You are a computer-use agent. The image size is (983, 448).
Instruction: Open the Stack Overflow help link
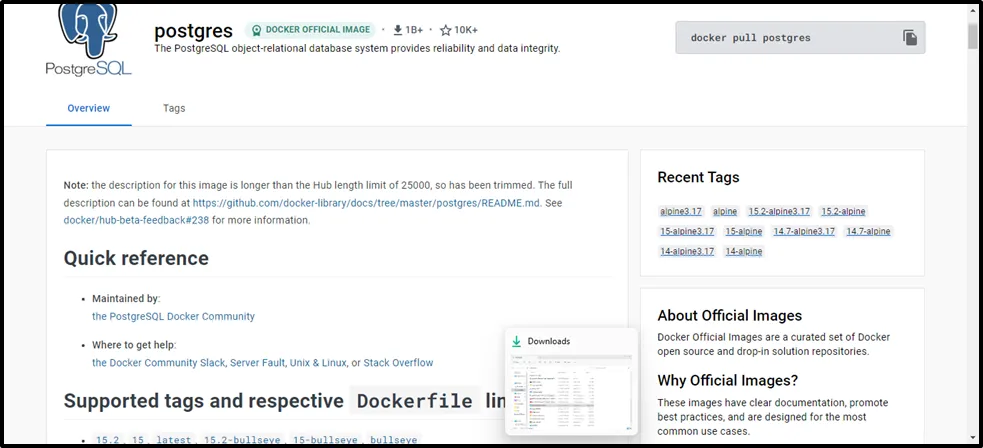(x=398, y=363)
